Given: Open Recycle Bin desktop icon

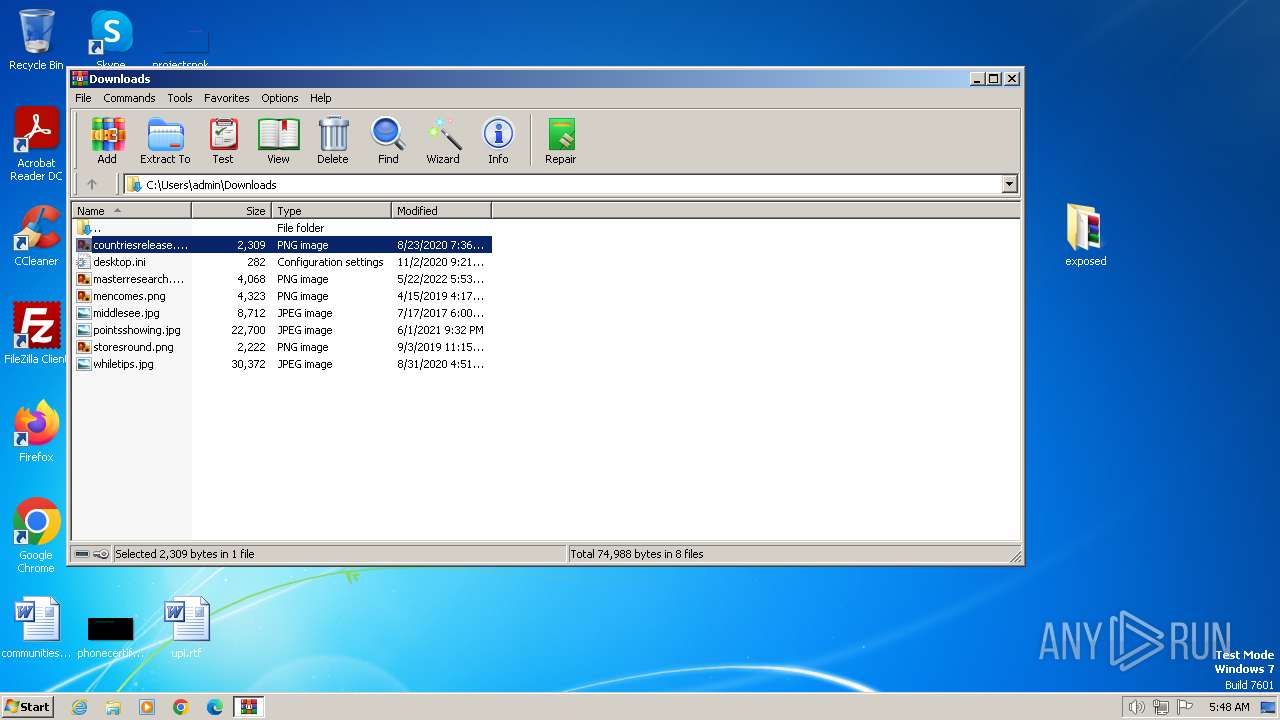Looking at the screenshot, I should [x=36, y=40].
